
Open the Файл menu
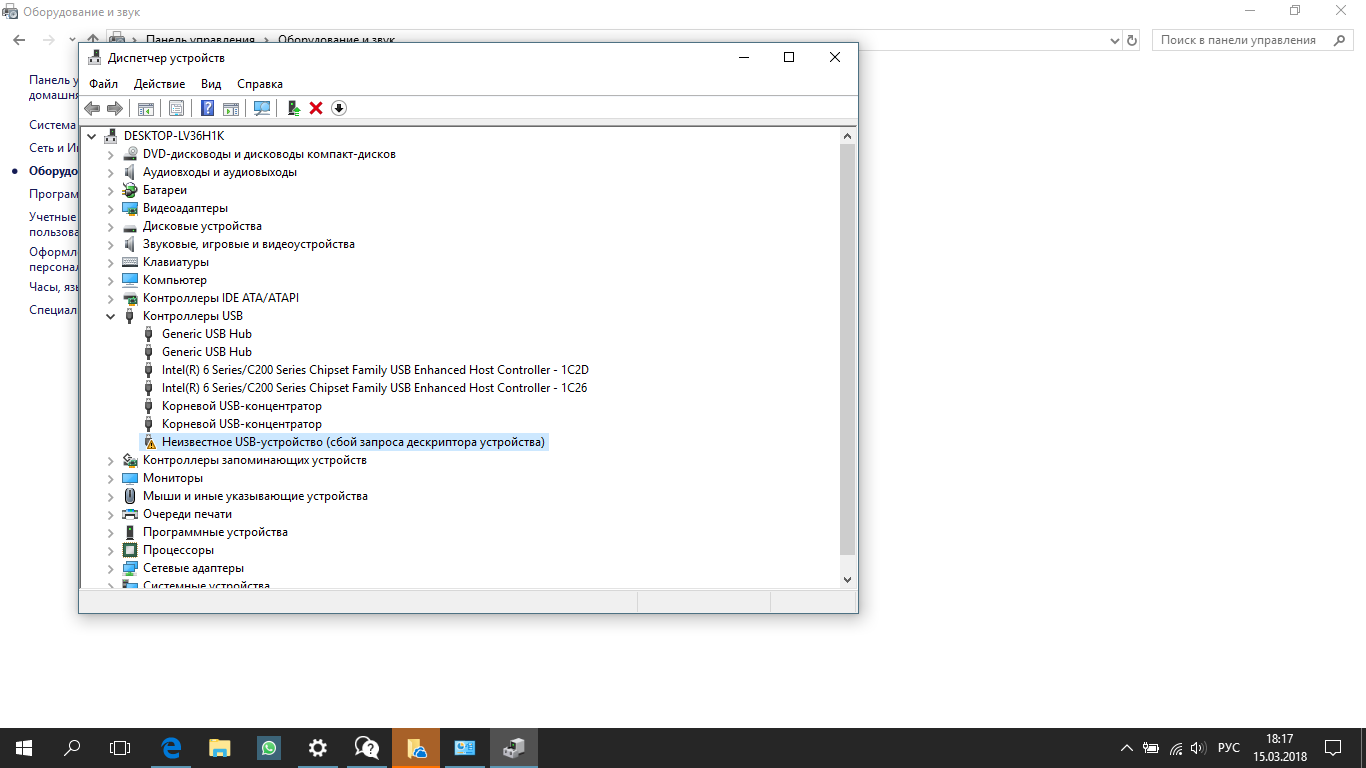point(103,84)
